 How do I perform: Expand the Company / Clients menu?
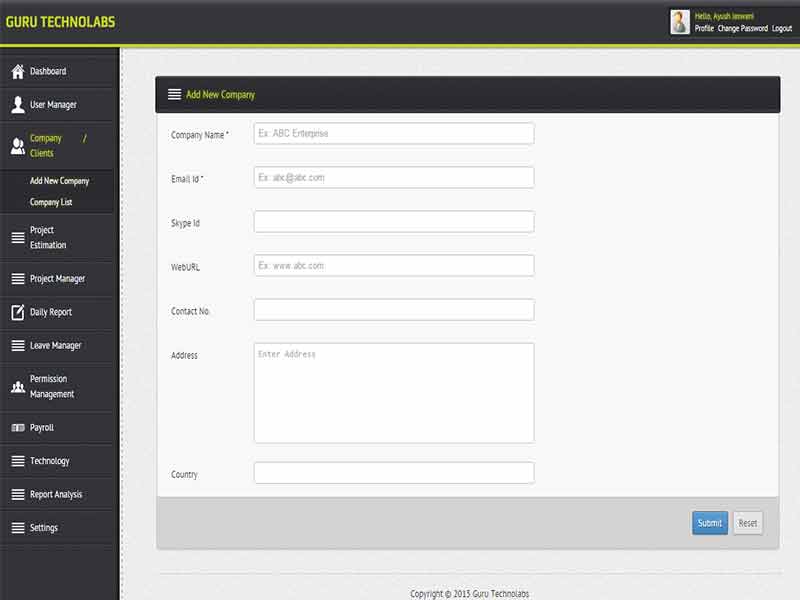tap(48, 144)
